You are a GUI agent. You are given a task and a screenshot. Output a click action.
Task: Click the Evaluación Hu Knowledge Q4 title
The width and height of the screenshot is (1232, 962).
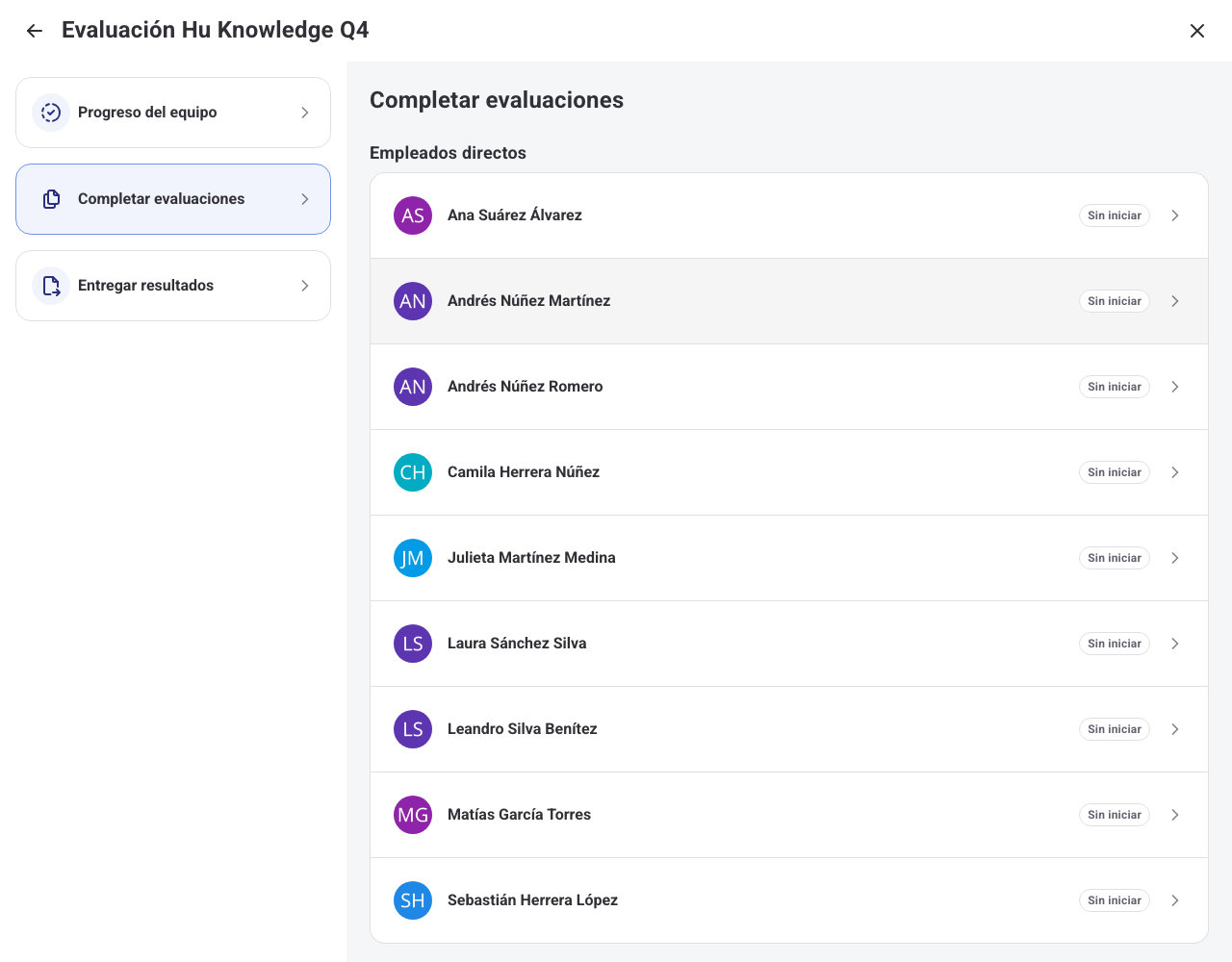[216, 30]
